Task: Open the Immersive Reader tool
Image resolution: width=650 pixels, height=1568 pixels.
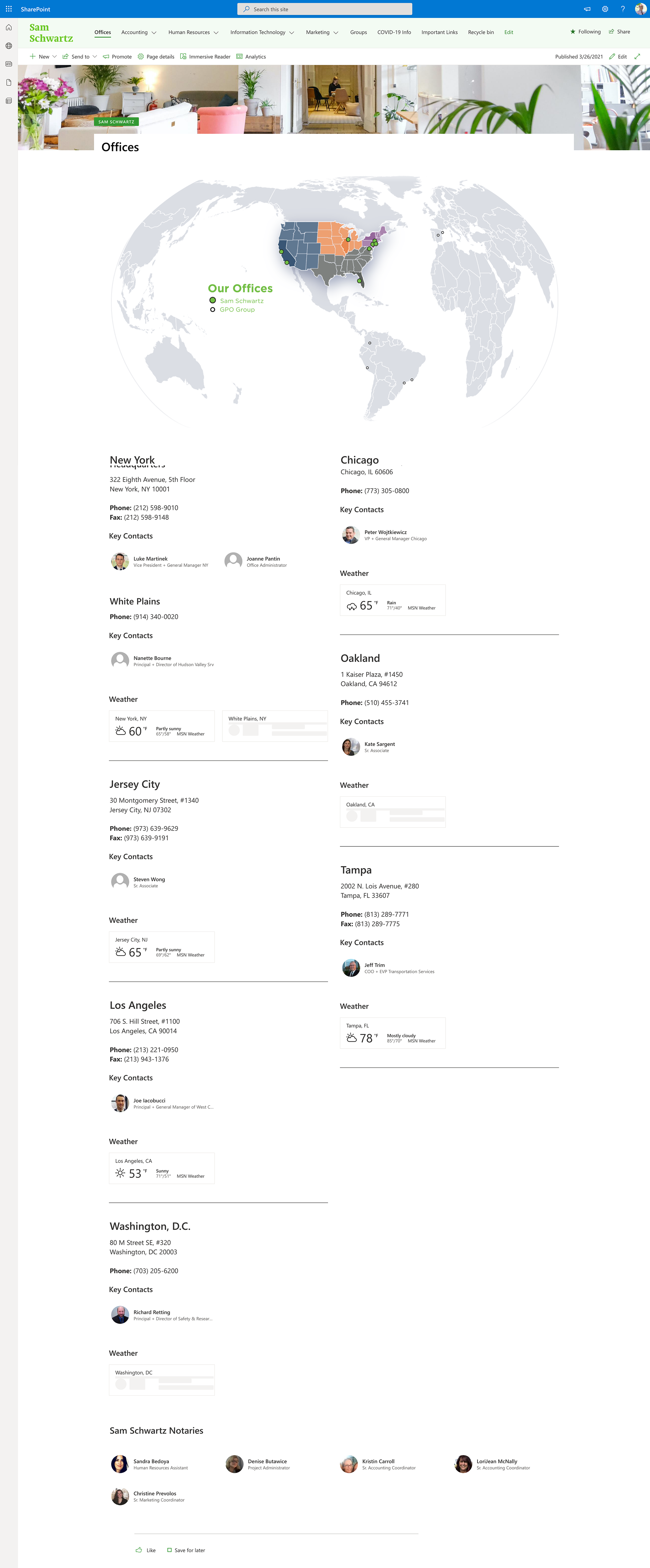Action: tap(205, 57)
